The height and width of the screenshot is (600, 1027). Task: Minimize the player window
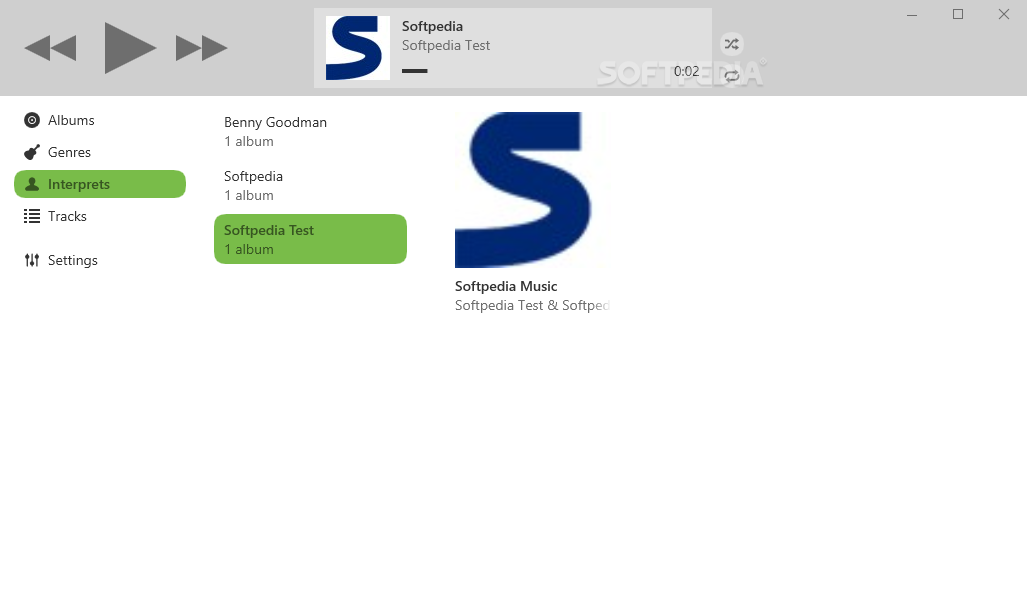pos(912,14)
